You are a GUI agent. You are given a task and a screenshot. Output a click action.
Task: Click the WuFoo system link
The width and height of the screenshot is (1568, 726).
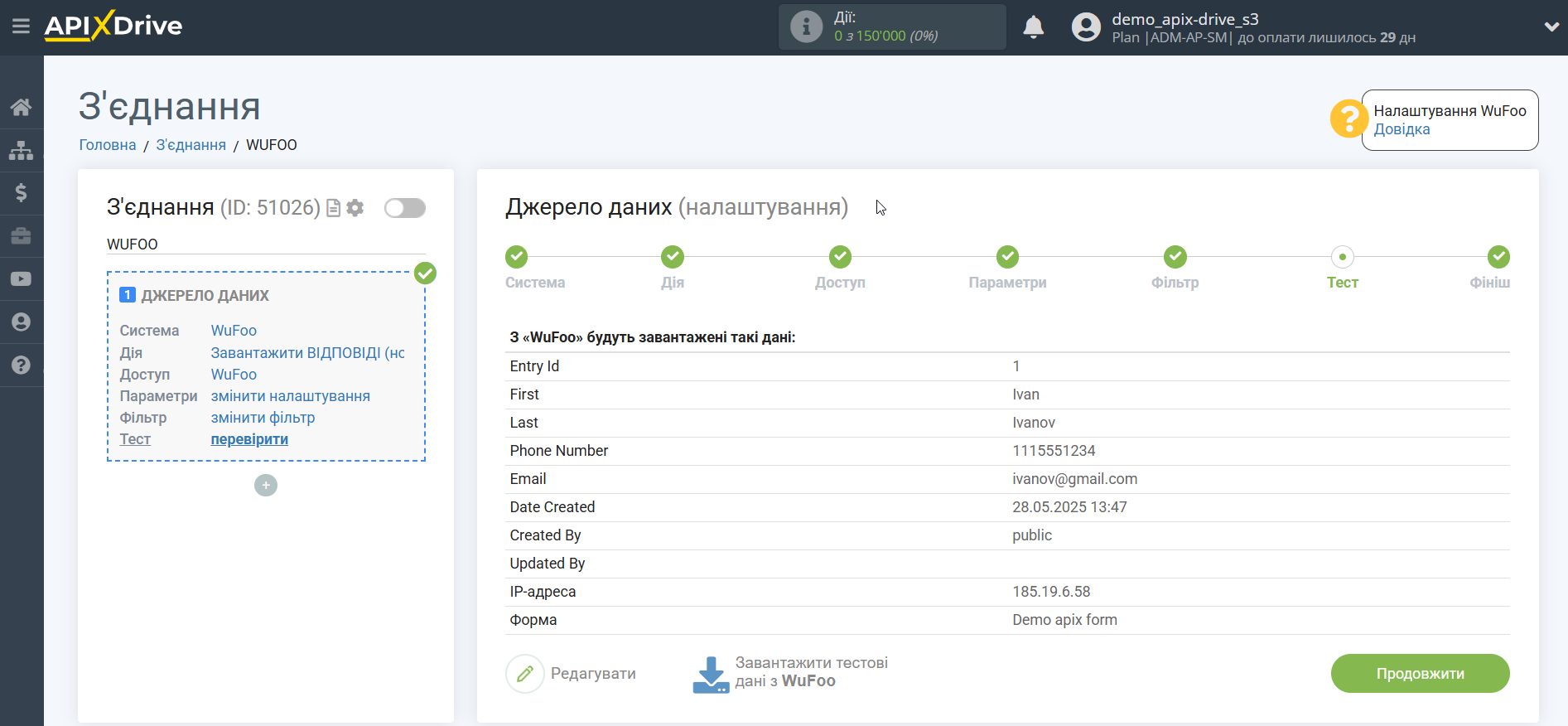click(234, 331)
